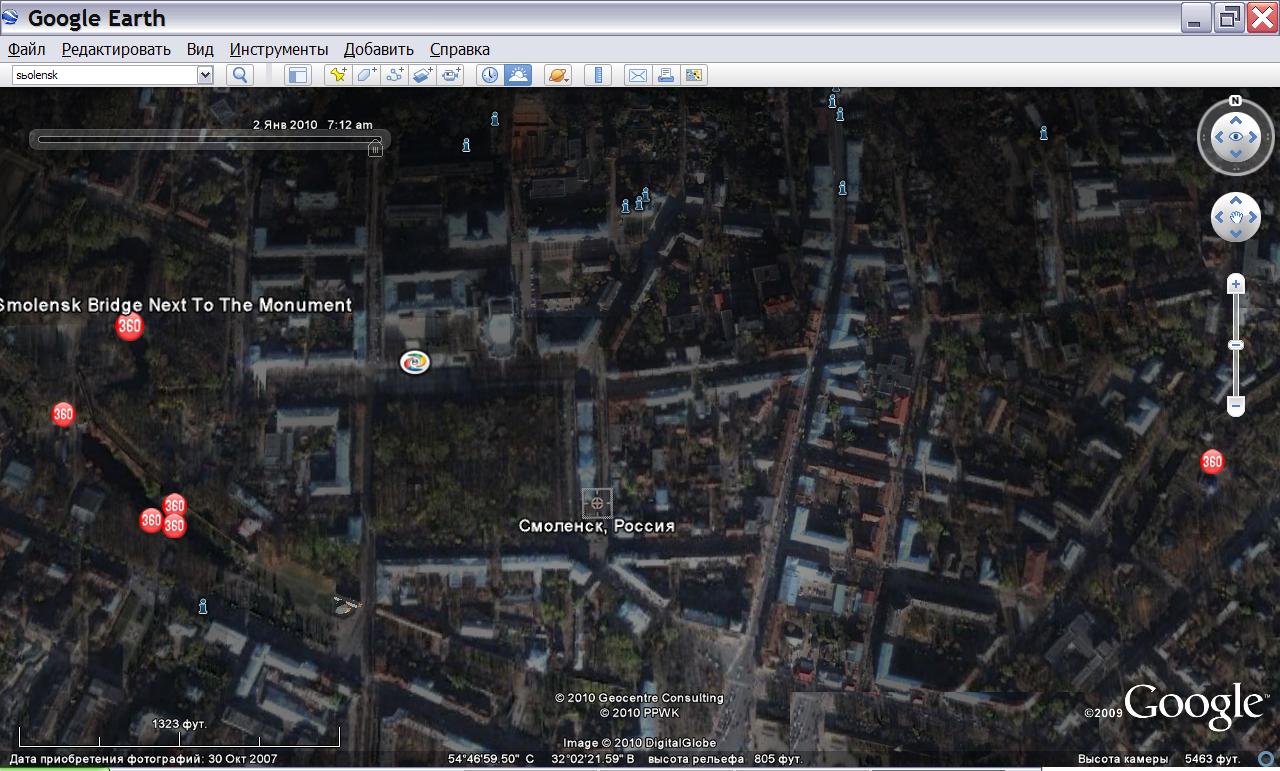Viewport: 1280px width, 771px height.
Task: Click the latitude readout 54°46'59.50" С
Action: pyautogui.click(x=490, y=759)
